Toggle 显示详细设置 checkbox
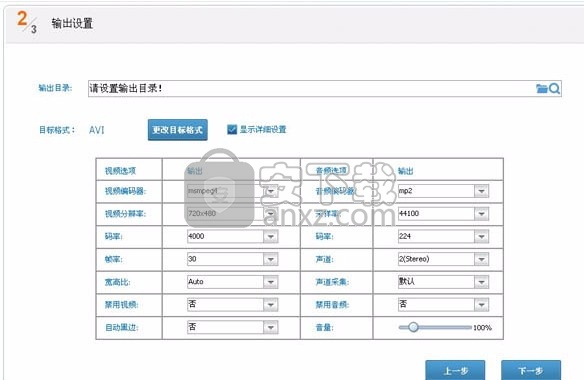The width and height of the screenshot is (584, 380). [x=232, y=130]
